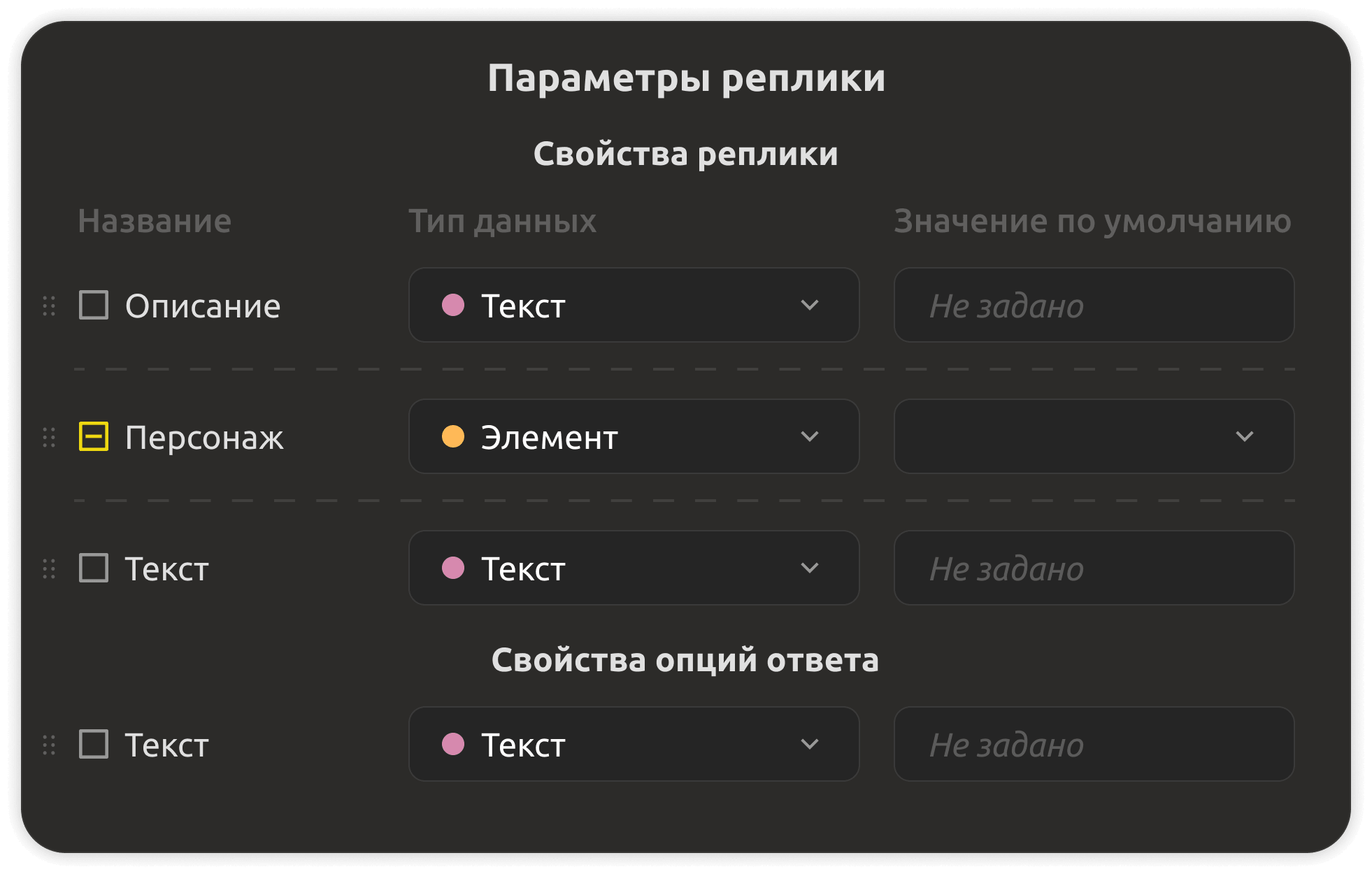This screenshot has width=1372, height=874.
Task: Click drag handle of Текст row under Свойства реплики
Action: (x=49, y=568)
